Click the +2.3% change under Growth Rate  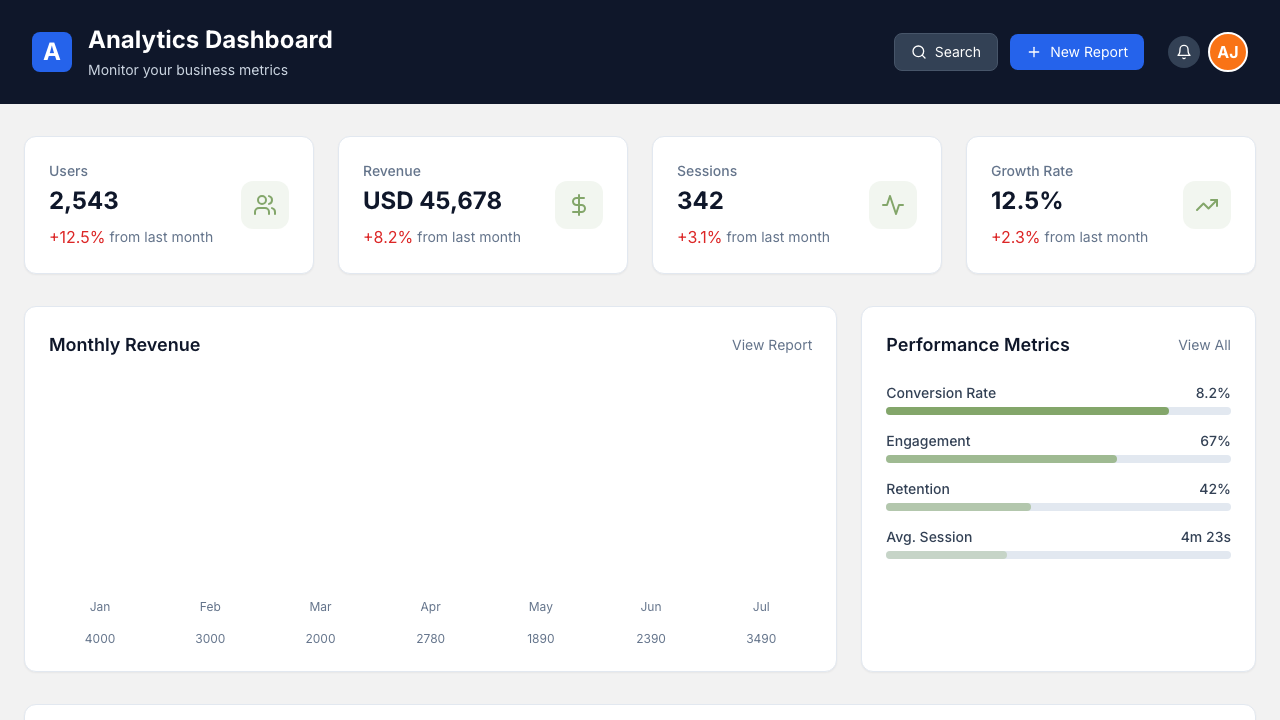click(1015, 237)
